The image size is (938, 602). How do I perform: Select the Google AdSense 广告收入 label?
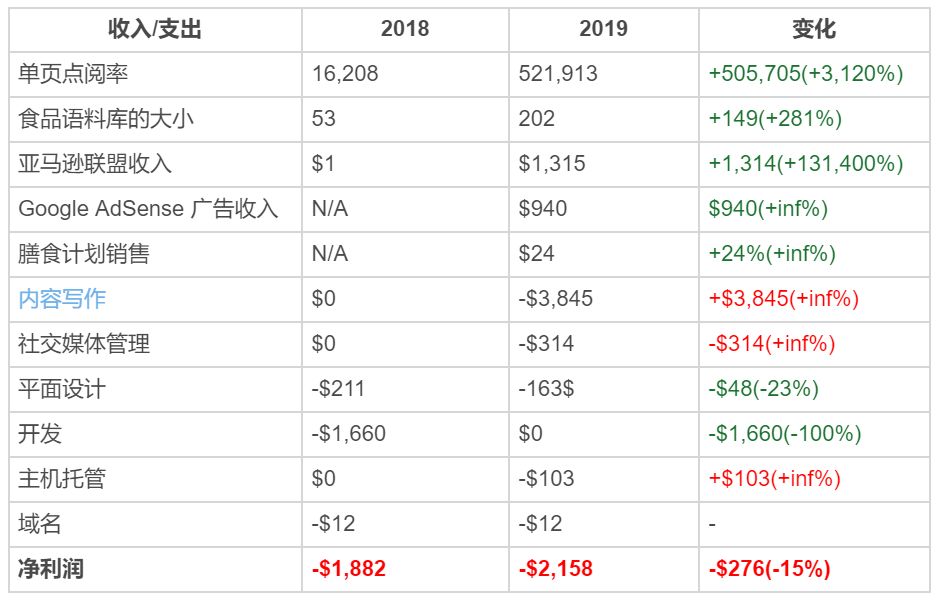click(148, 209)
